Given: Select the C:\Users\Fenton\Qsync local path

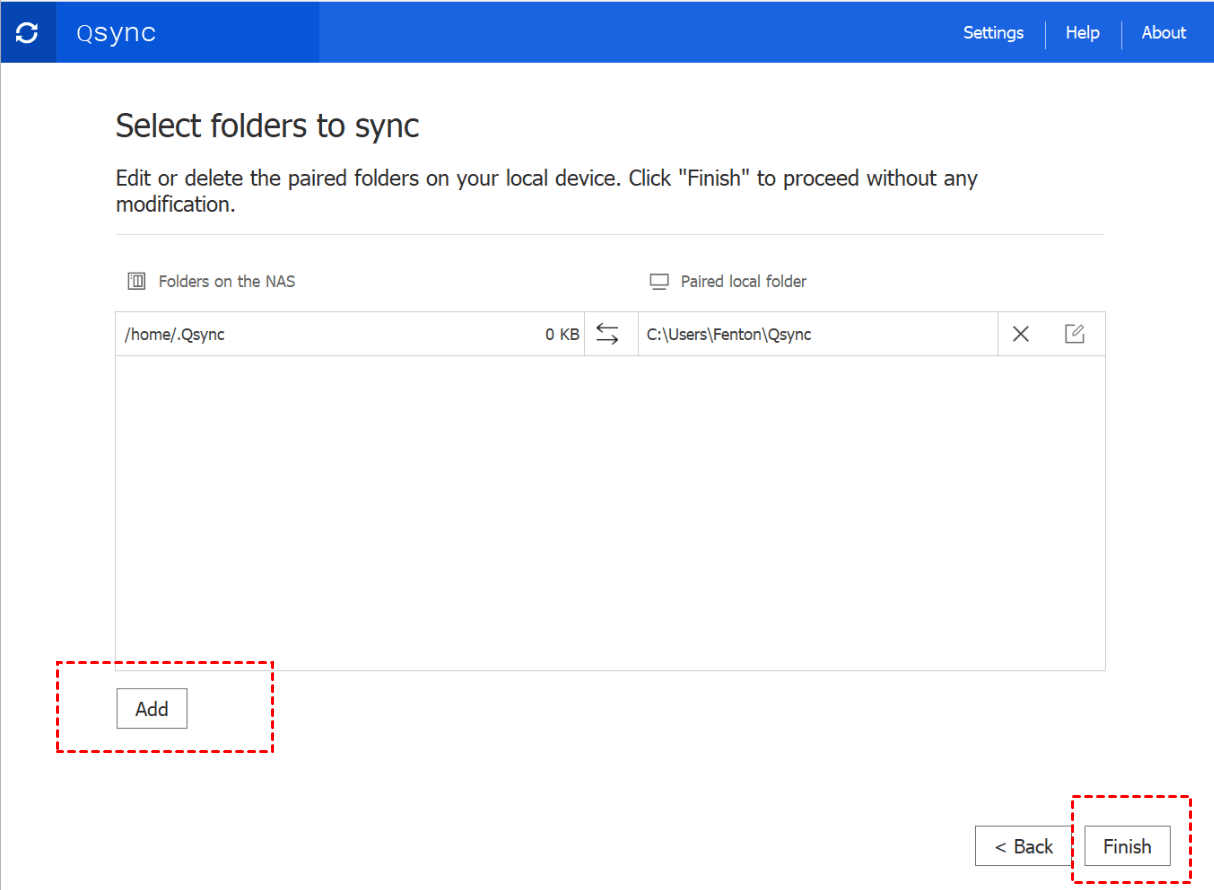Looking at the screenshot, I should click(729, 334).
